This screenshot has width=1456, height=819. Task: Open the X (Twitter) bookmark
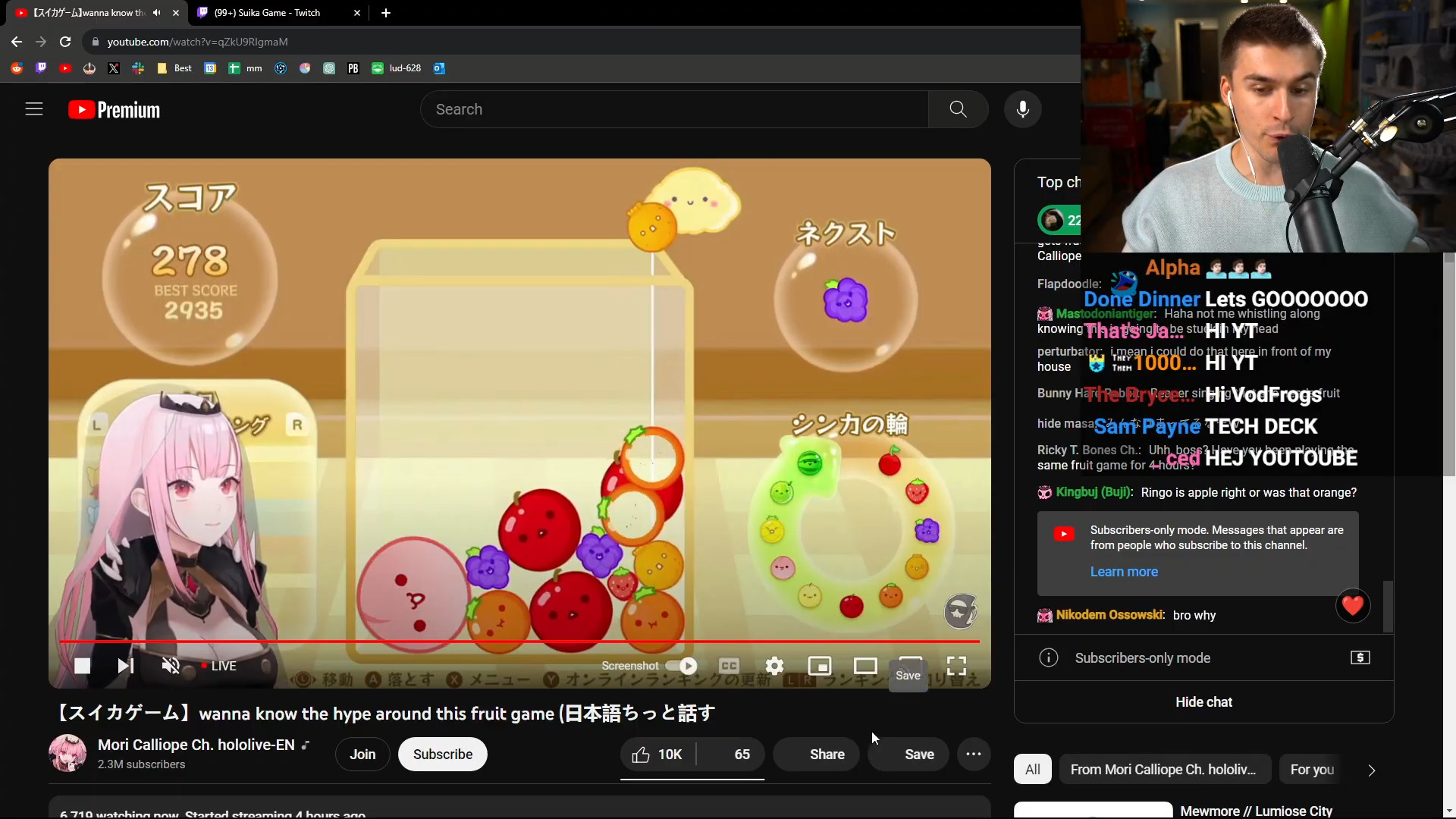tap(114, 68)
